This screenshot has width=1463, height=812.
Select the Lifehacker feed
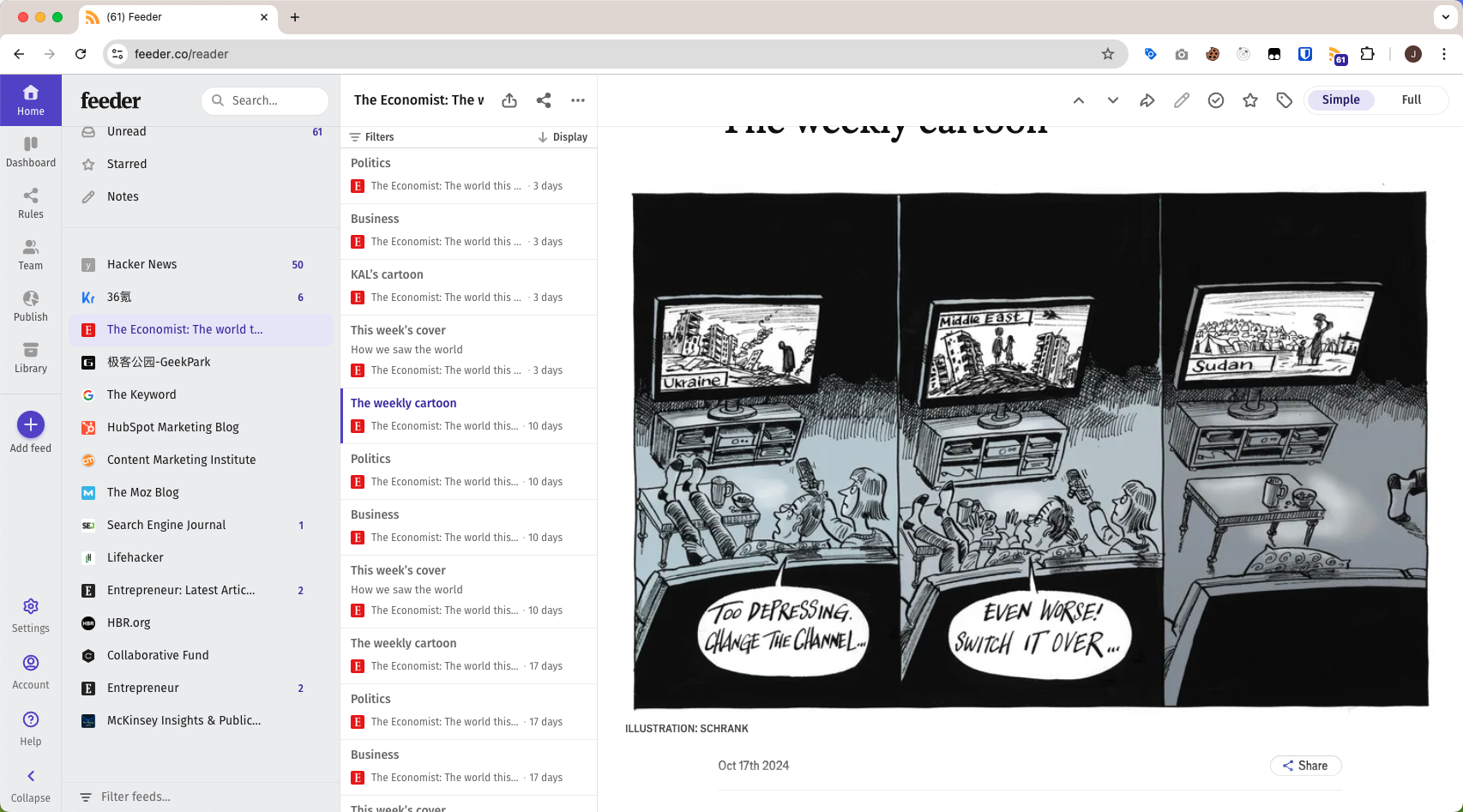(201, 557)
